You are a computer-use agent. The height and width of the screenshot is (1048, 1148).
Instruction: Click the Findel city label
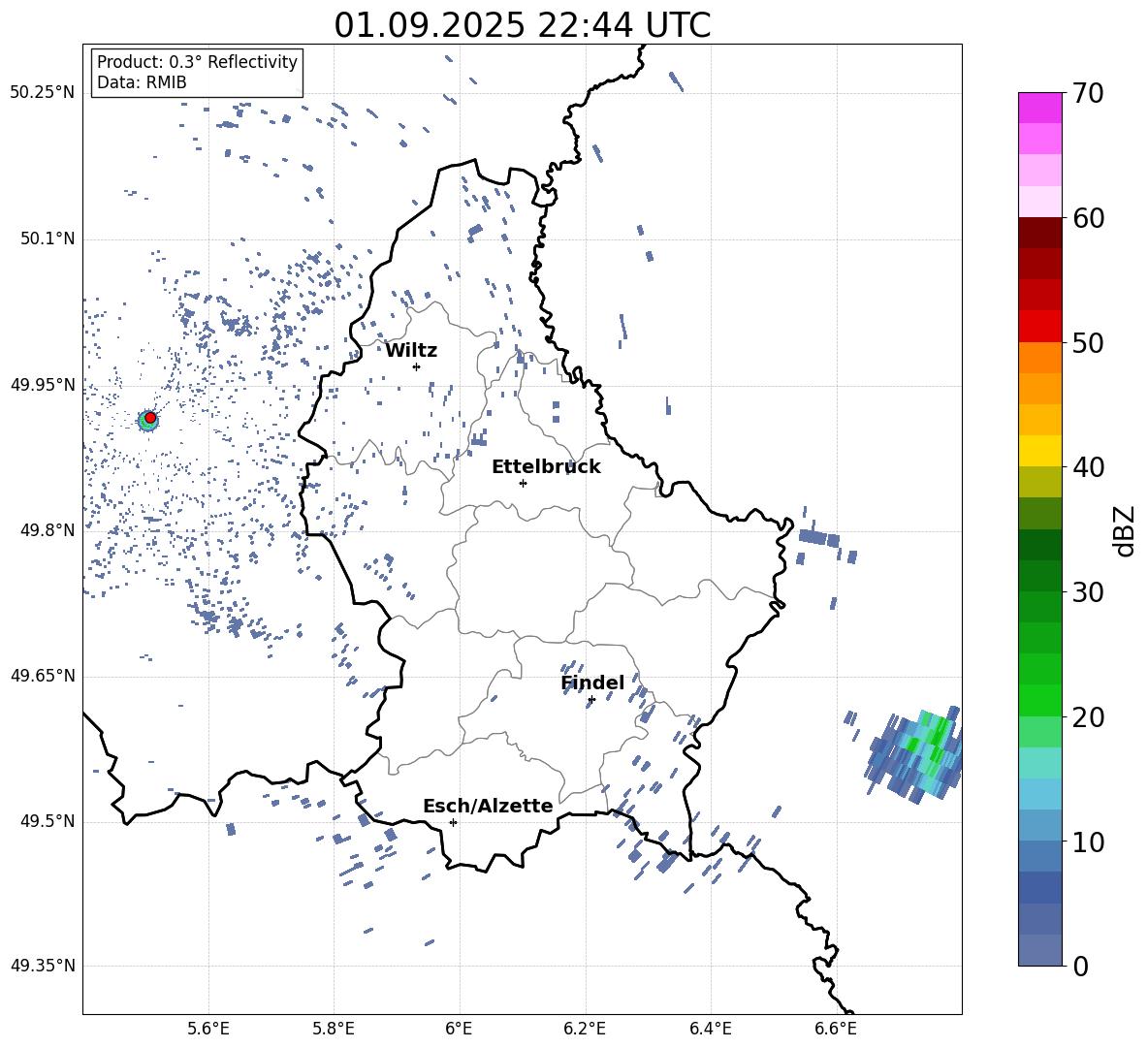[592, 683]
